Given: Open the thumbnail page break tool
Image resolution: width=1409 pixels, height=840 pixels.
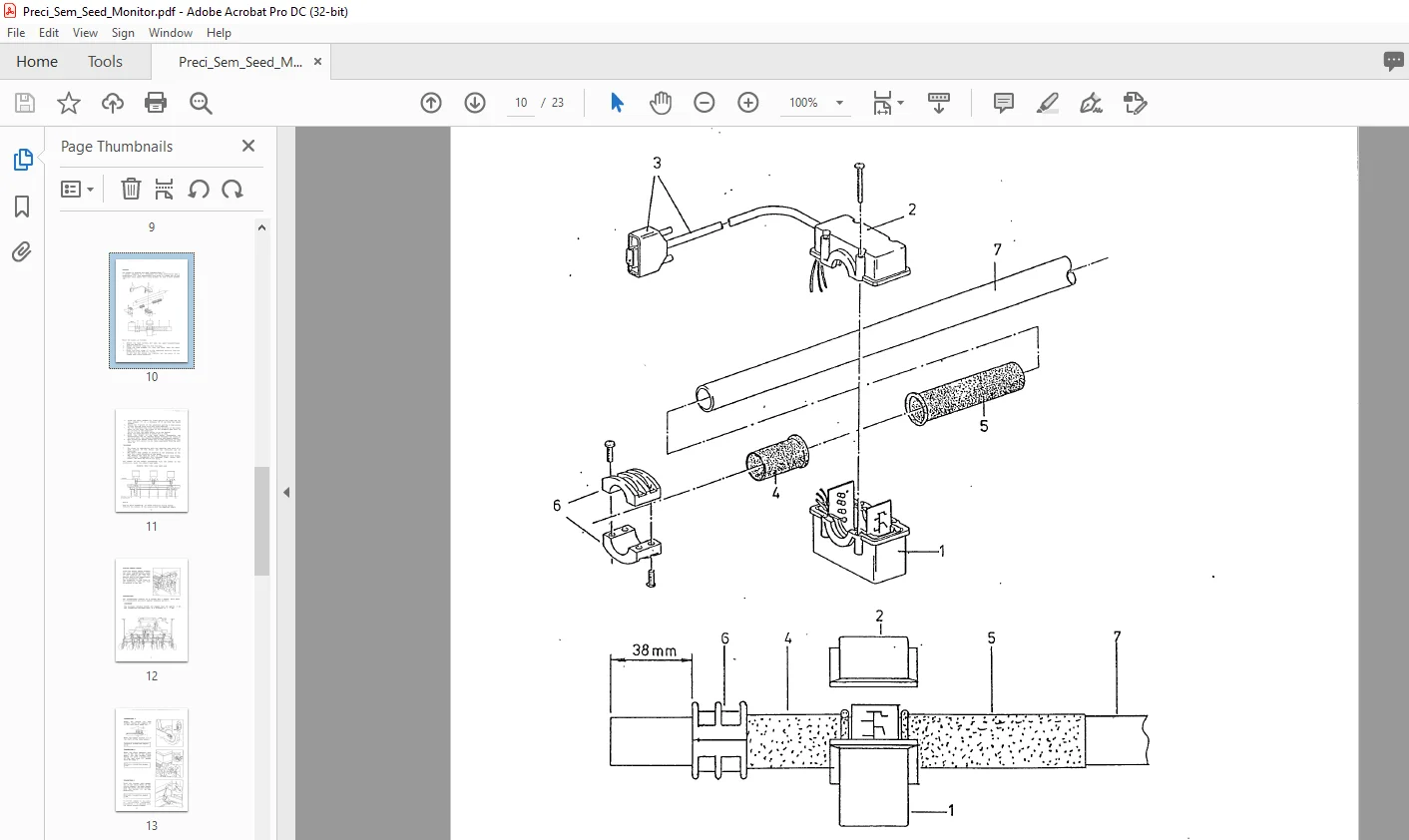Looking at the screenshot, I should tap(165, 189).
